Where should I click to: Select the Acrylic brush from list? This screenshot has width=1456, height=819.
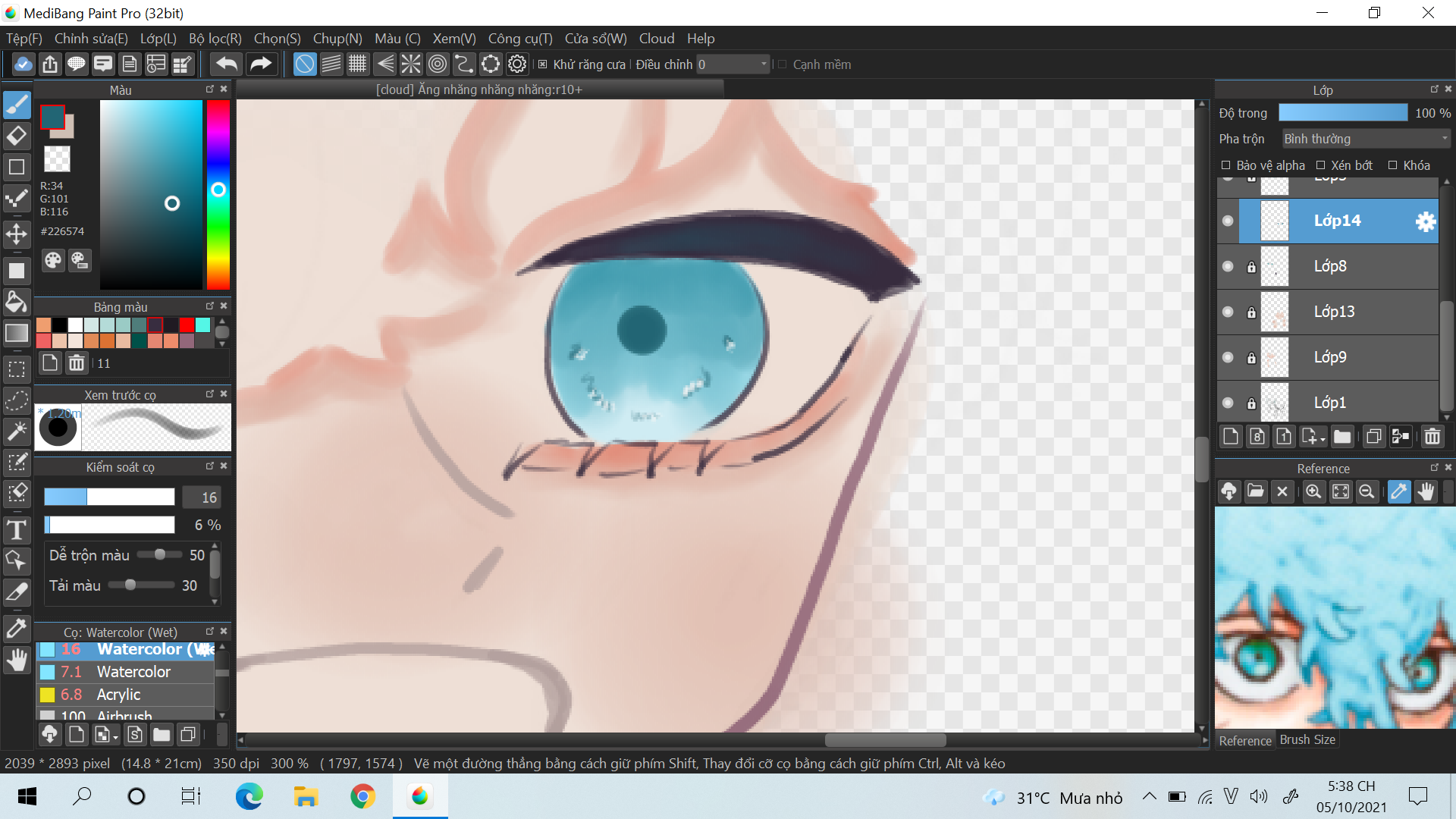point(118,695)
